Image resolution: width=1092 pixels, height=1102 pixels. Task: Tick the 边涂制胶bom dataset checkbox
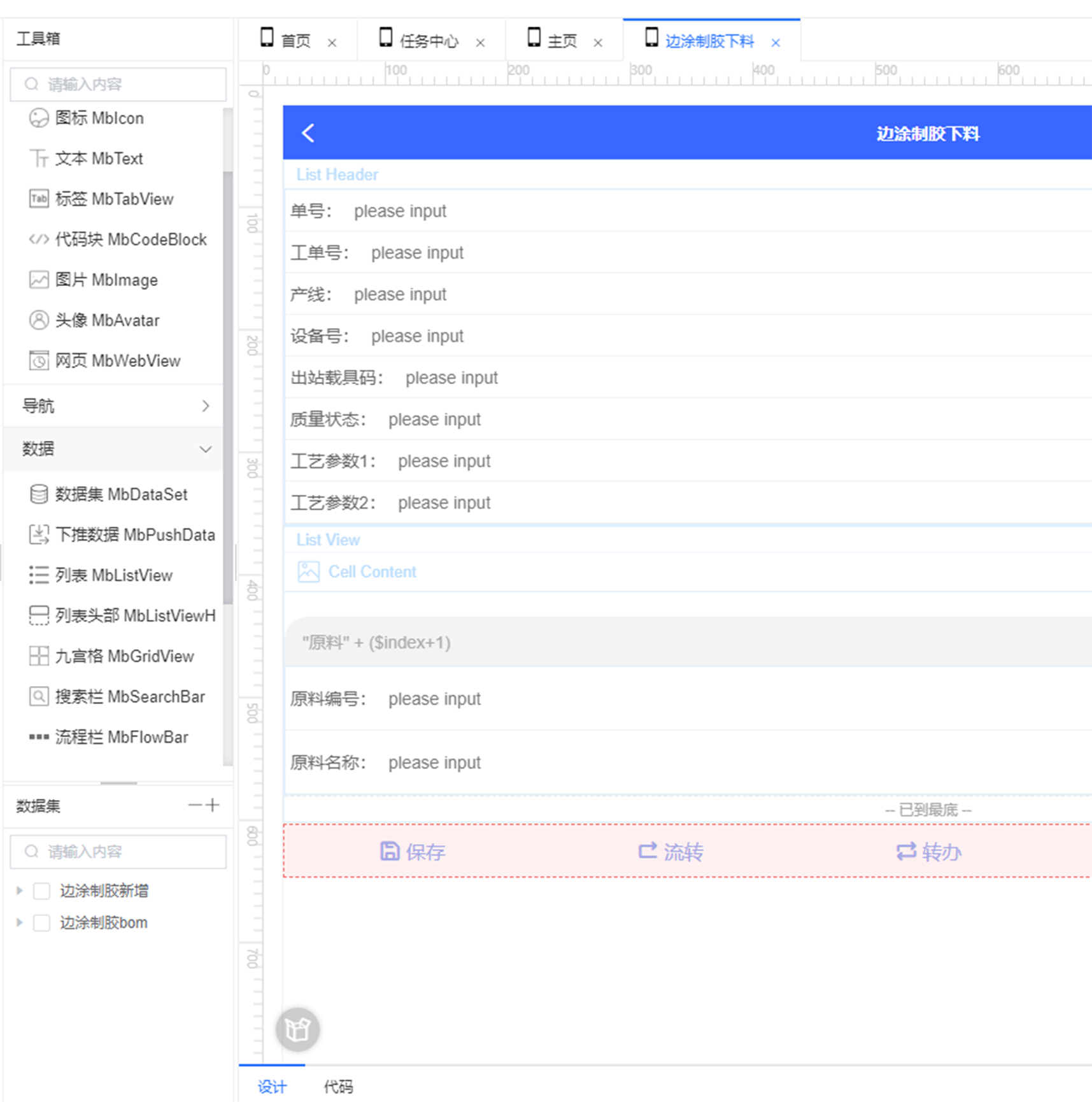pos(42,922)
